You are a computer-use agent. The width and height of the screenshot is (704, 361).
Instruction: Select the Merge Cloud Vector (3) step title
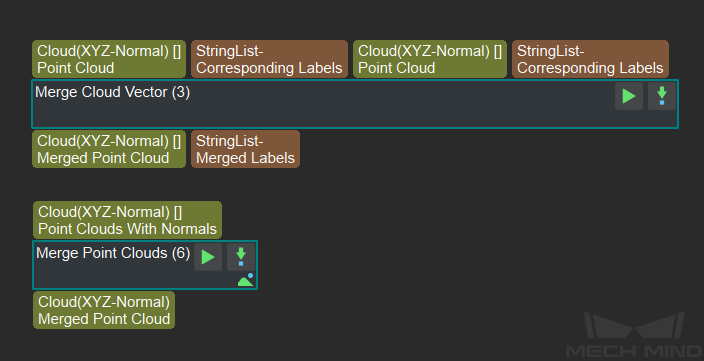(x=112, y=92)
